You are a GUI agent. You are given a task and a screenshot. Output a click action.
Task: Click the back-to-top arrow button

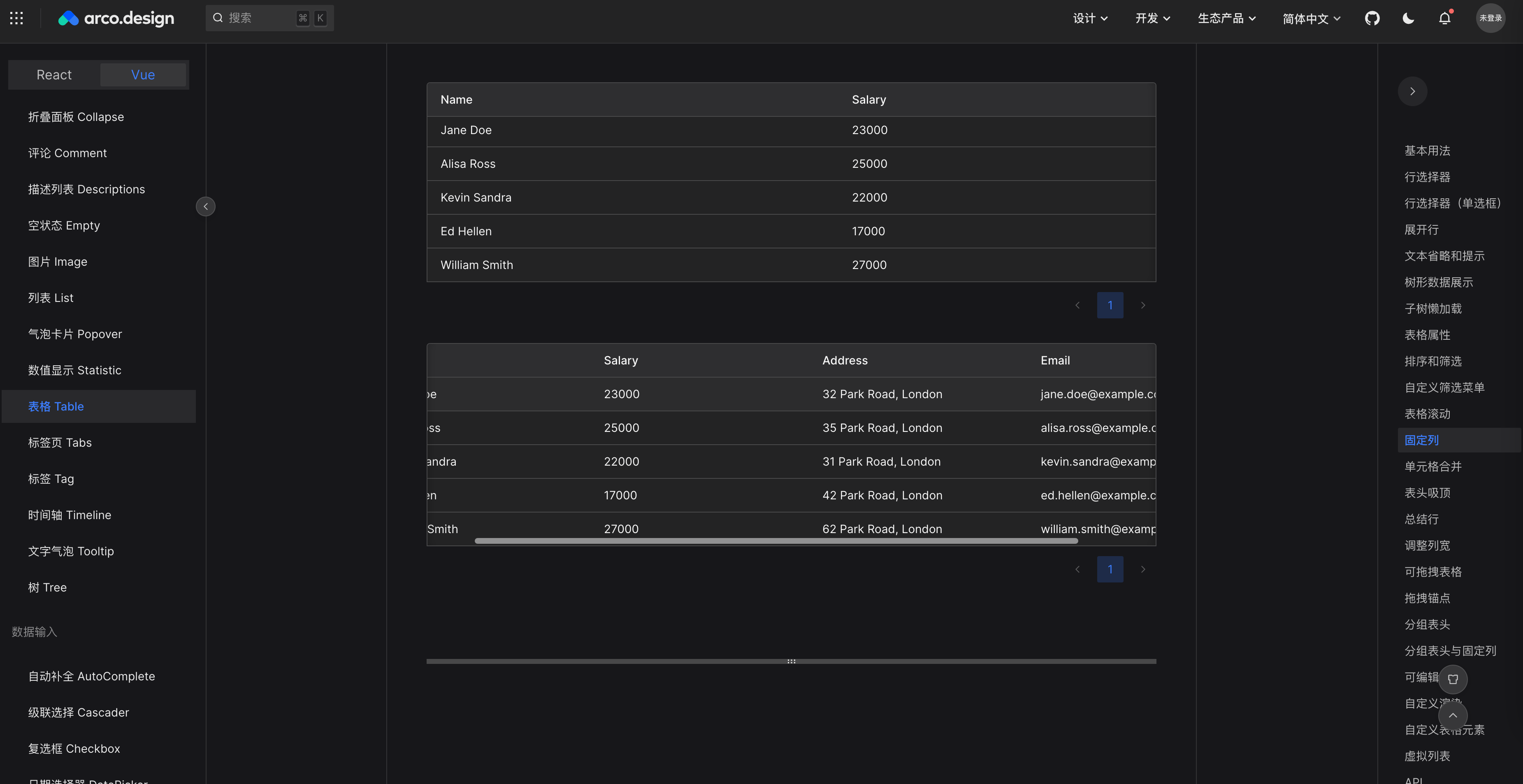click(x=1453, y=715)
